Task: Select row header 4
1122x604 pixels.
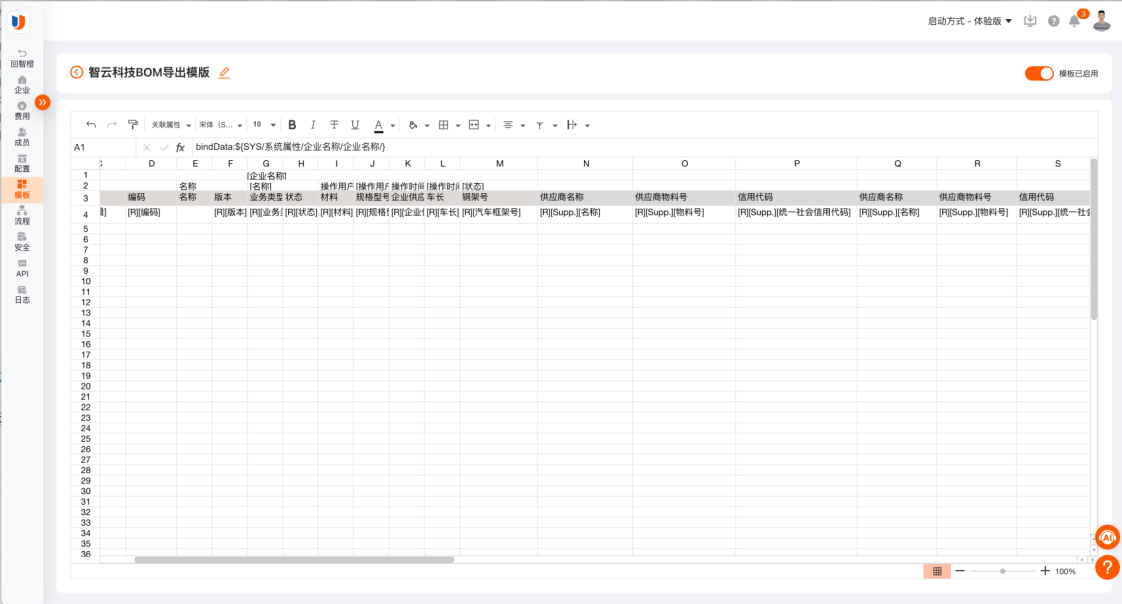Action: pyautogui.click(x=85, y=214)
